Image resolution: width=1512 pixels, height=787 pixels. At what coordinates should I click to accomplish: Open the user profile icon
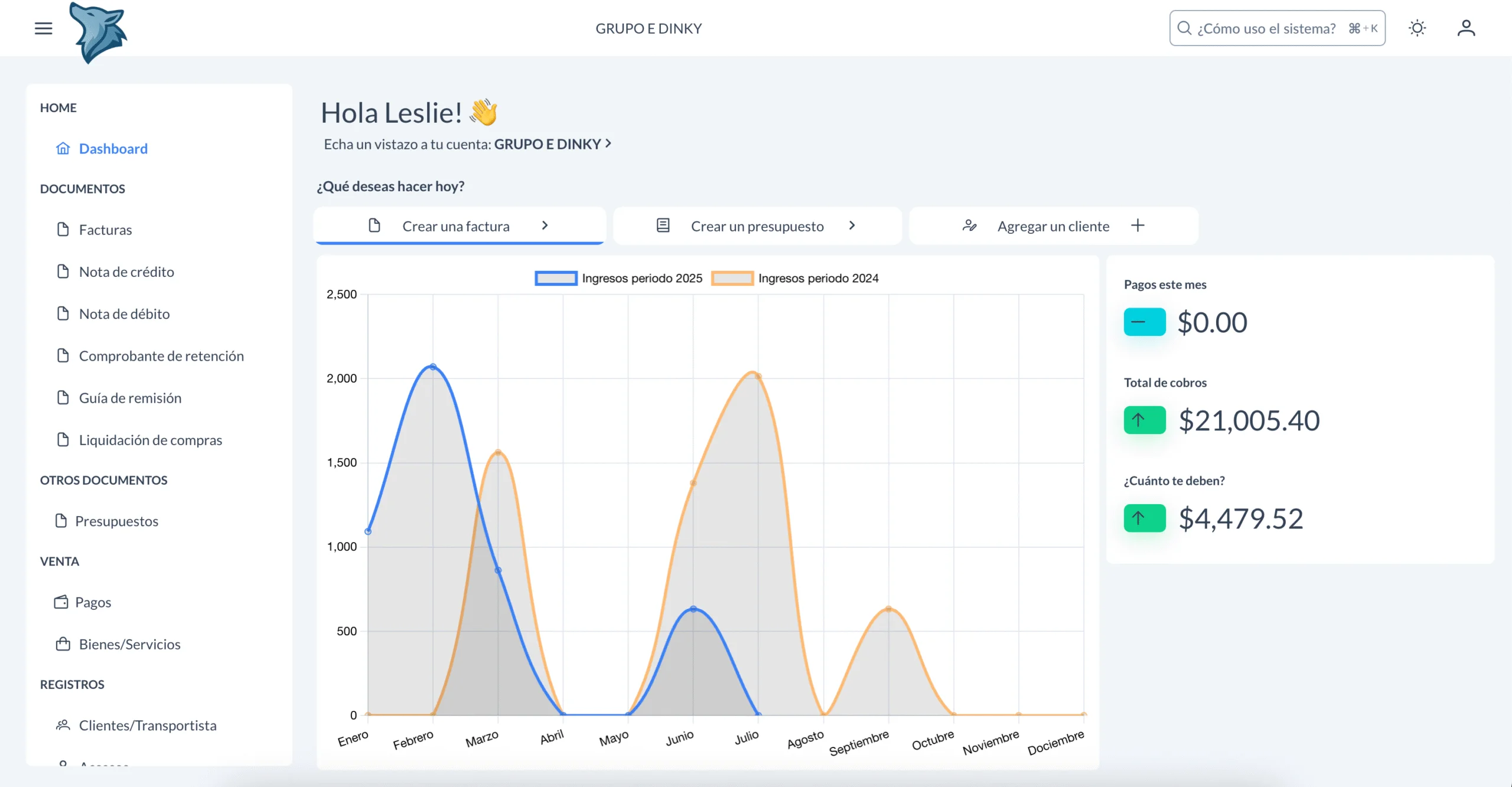point(1466,28)
